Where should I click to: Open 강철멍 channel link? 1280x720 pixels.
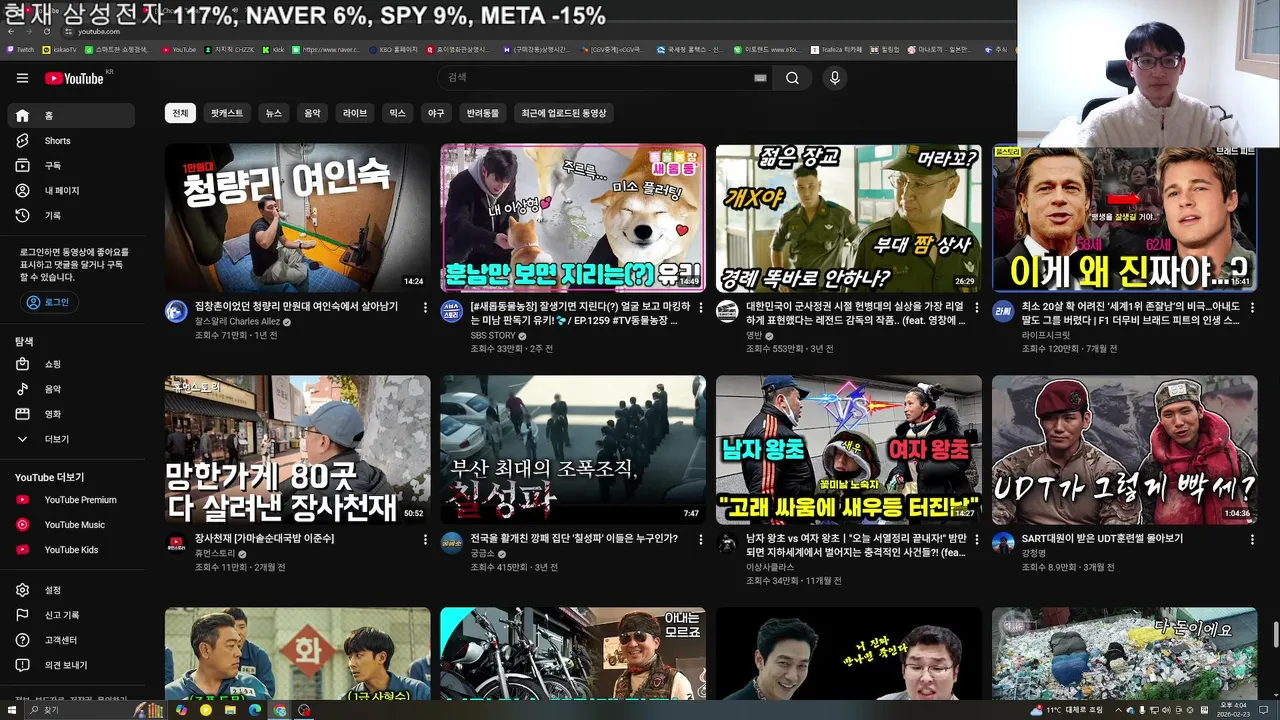1034,554
